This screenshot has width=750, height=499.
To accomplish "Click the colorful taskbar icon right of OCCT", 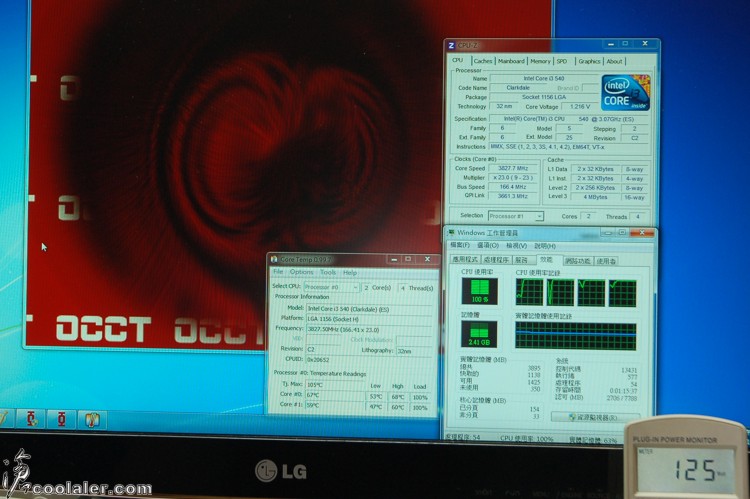I will pyautogui.click(x=92, y=421).
